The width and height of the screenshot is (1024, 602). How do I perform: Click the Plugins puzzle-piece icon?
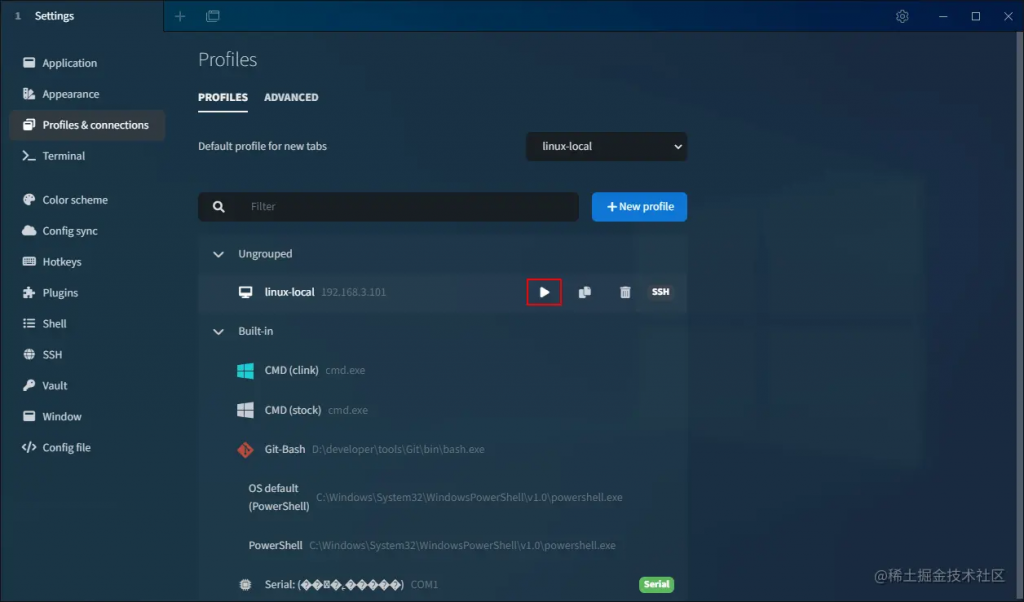click(x=29, y=293)
